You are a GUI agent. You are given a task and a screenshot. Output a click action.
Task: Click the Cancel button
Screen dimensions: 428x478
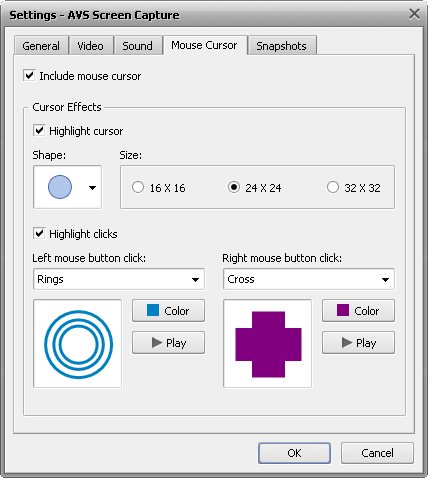[377, 453]
